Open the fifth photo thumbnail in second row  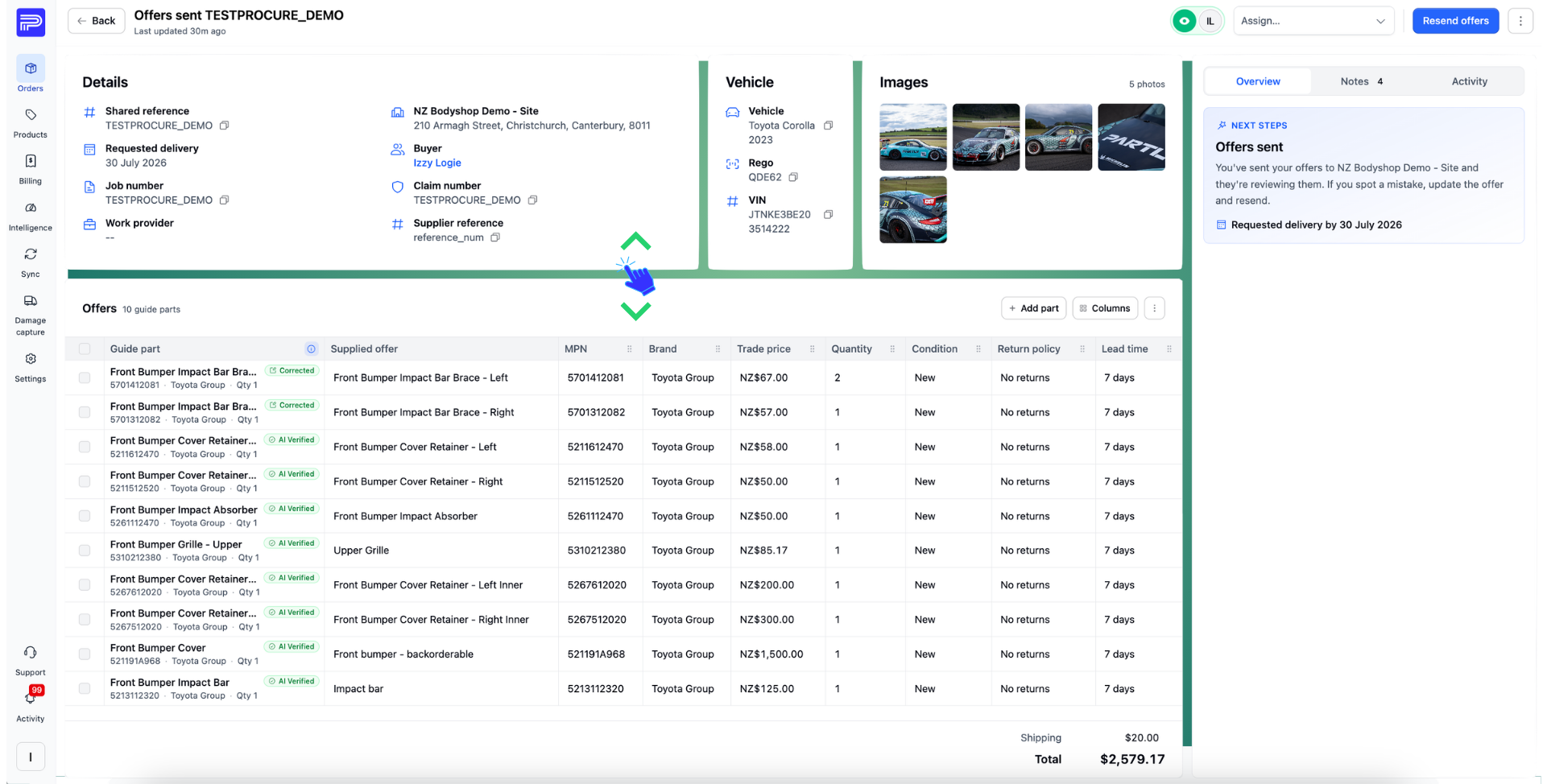pyautogui.click(x=913, y=209)
